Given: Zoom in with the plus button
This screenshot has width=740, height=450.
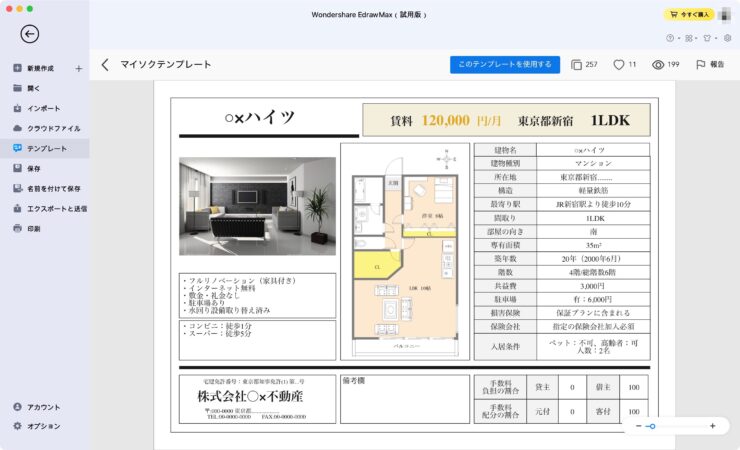Looking at the screenshot, I should point(712,426).
